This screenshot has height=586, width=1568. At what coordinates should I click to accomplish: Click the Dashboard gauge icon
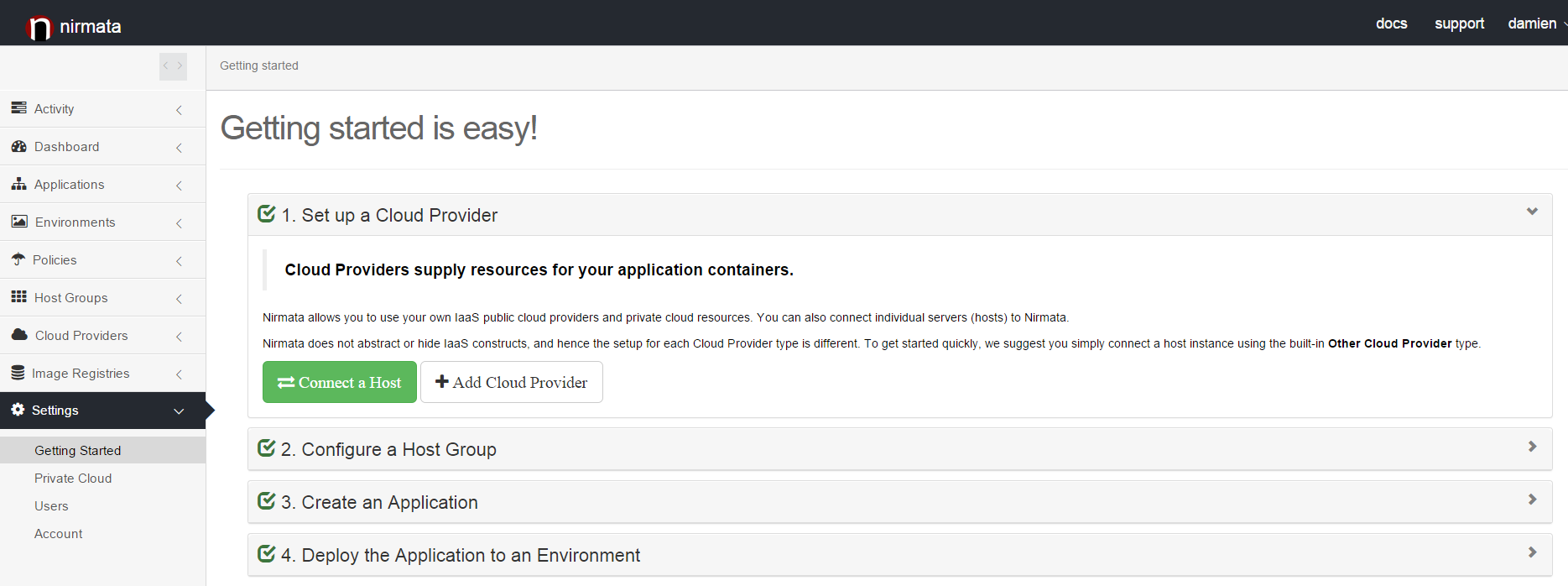18,146
